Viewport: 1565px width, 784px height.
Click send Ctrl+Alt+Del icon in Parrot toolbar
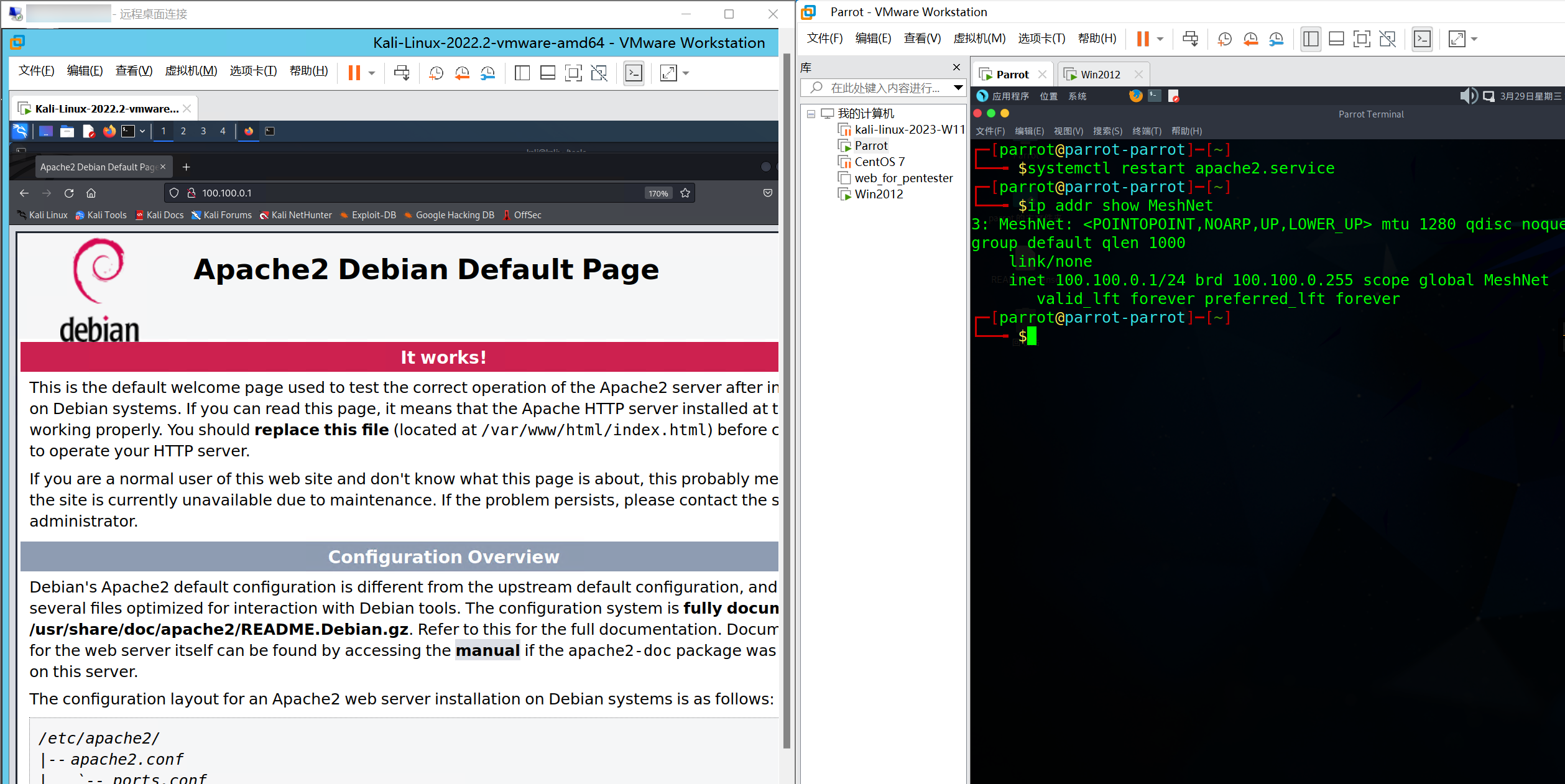point(1190,39)
